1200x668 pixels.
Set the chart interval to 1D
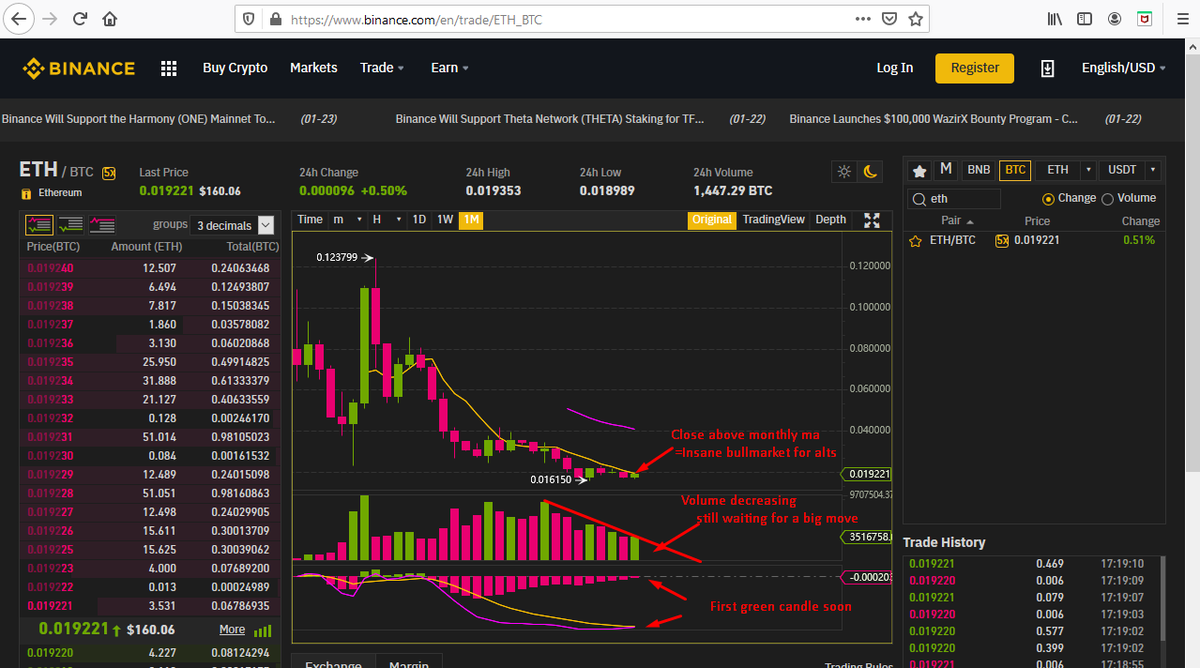click(420, 219)
